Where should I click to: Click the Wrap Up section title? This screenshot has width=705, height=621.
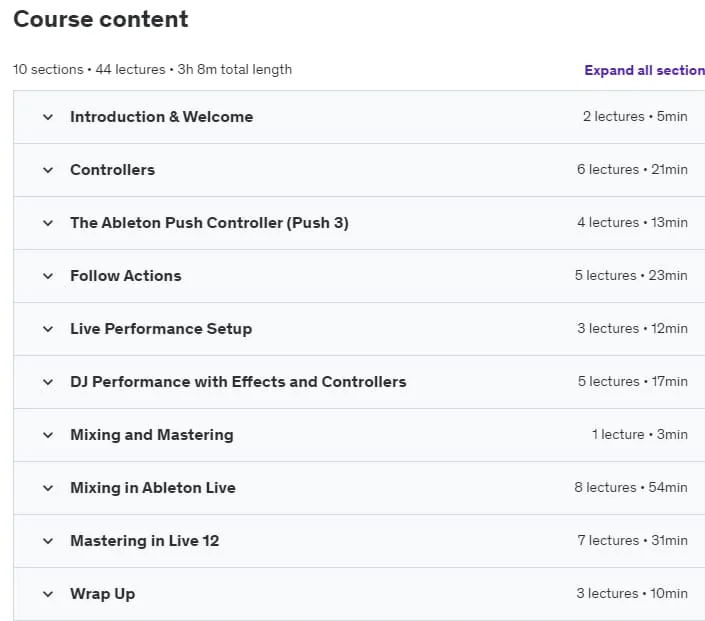click(x=103, y=594)
